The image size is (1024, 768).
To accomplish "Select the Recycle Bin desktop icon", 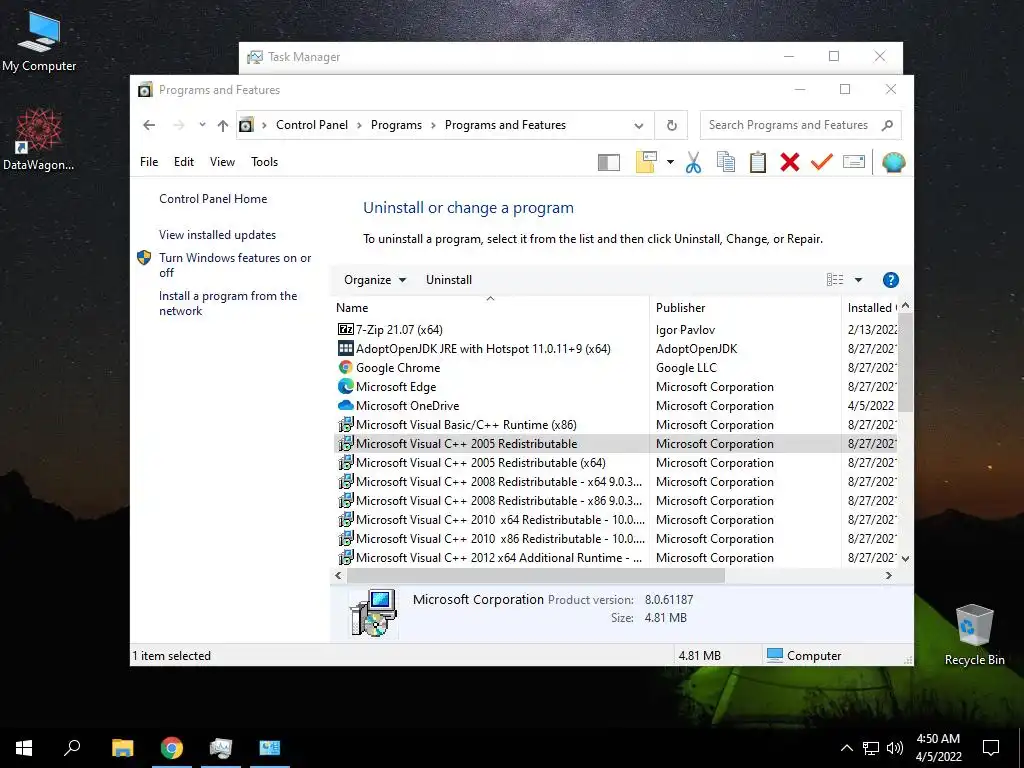I will point(974,635).
